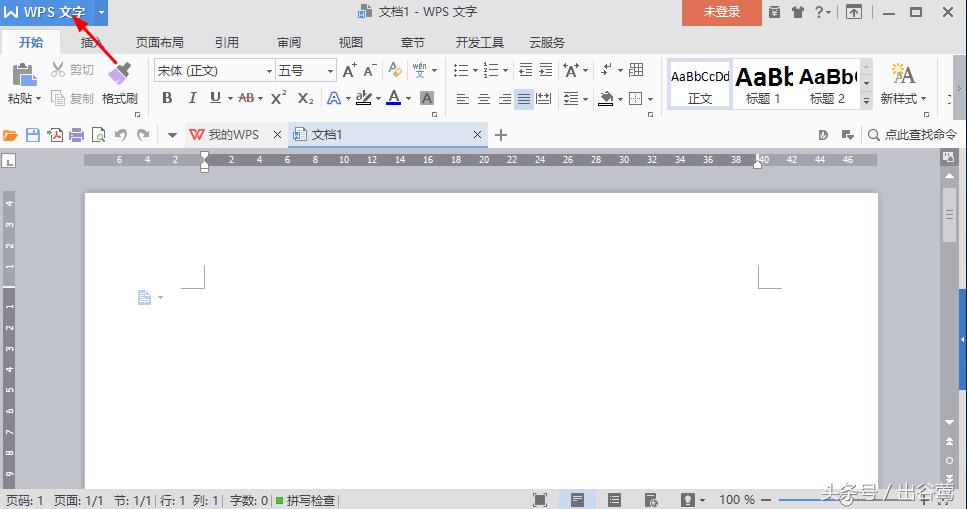Click the WPS 文字 application button
The width and height of the screenshot is (967, 509).
point(48,12)
